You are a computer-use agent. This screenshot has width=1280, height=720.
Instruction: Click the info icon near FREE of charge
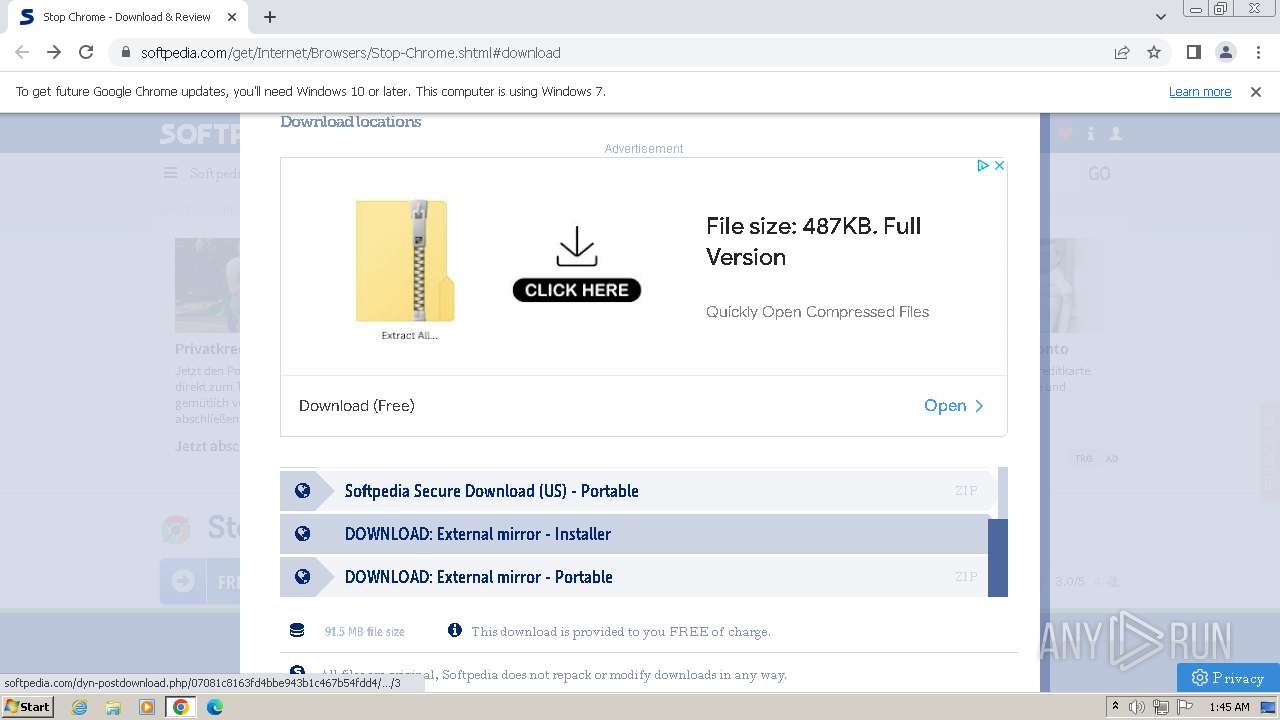(x=455, y=630)
